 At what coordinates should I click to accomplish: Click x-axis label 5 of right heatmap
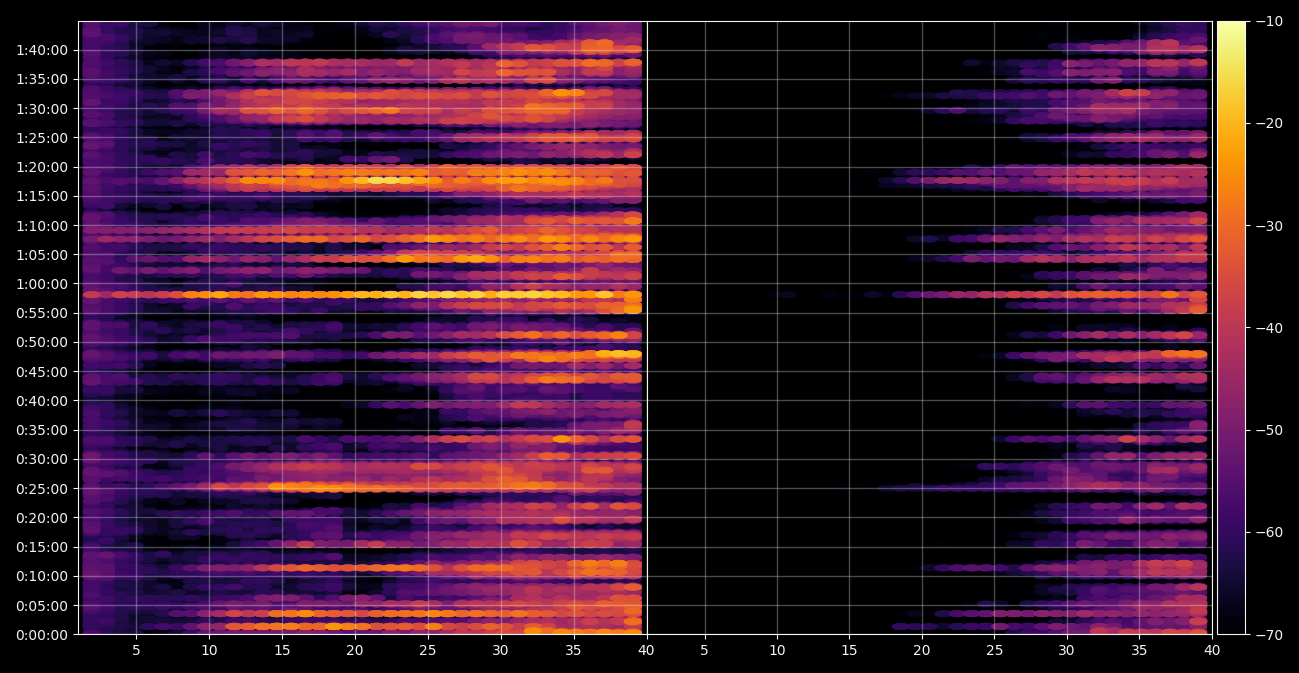pyautogui.click(x=705, y=650)
